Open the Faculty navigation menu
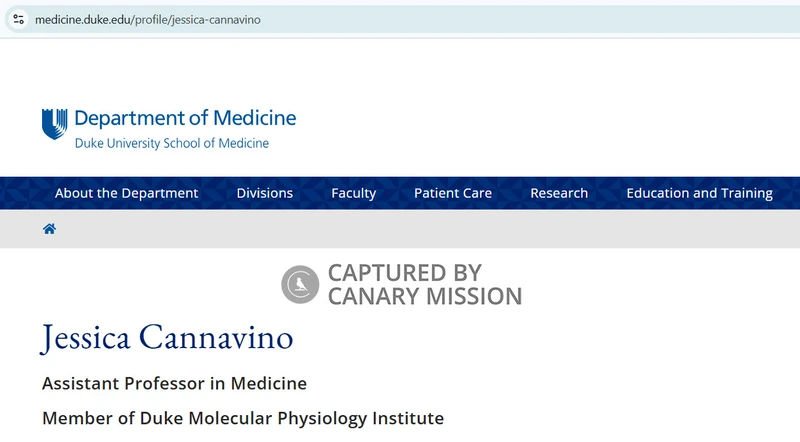Screen dimensions: 800x442 354,193
